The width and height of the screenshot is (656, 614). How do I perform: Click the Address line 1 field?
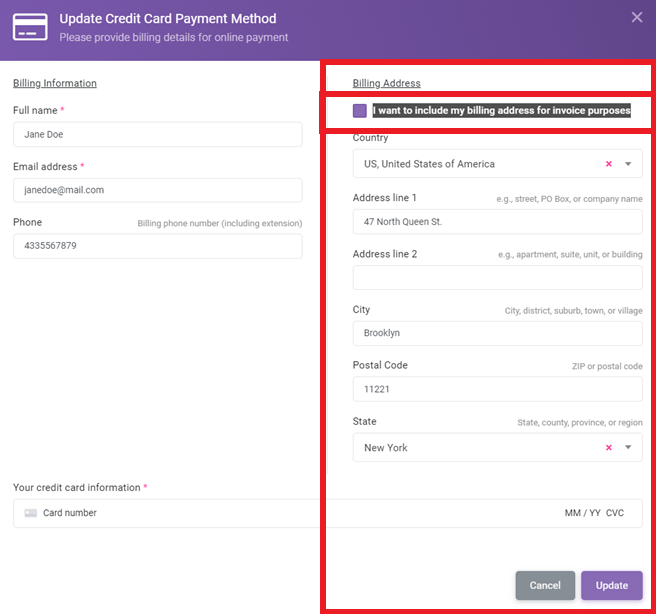[x=497, y=222]
